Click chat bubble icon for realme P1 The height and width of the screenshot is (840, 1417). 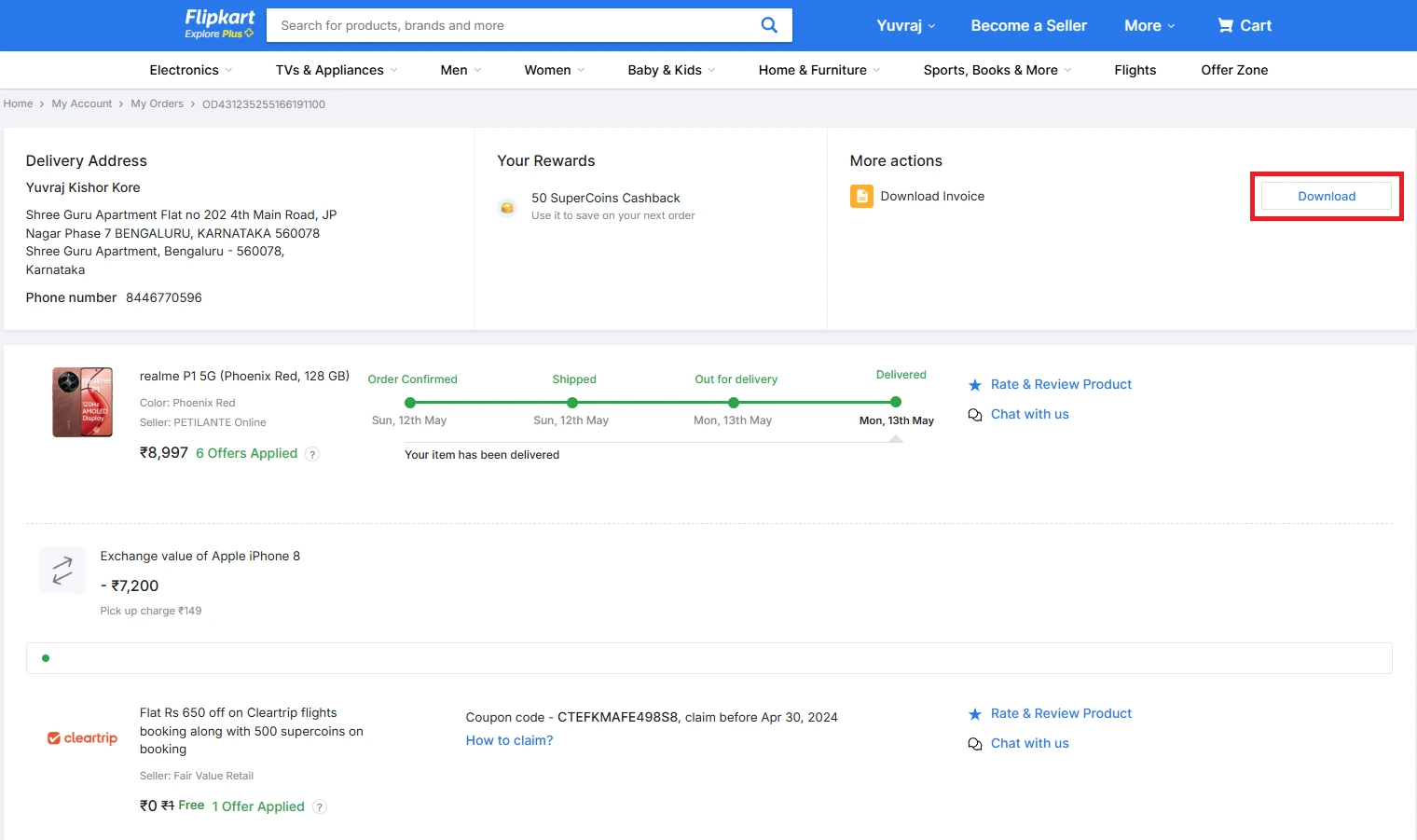[975, 415]
